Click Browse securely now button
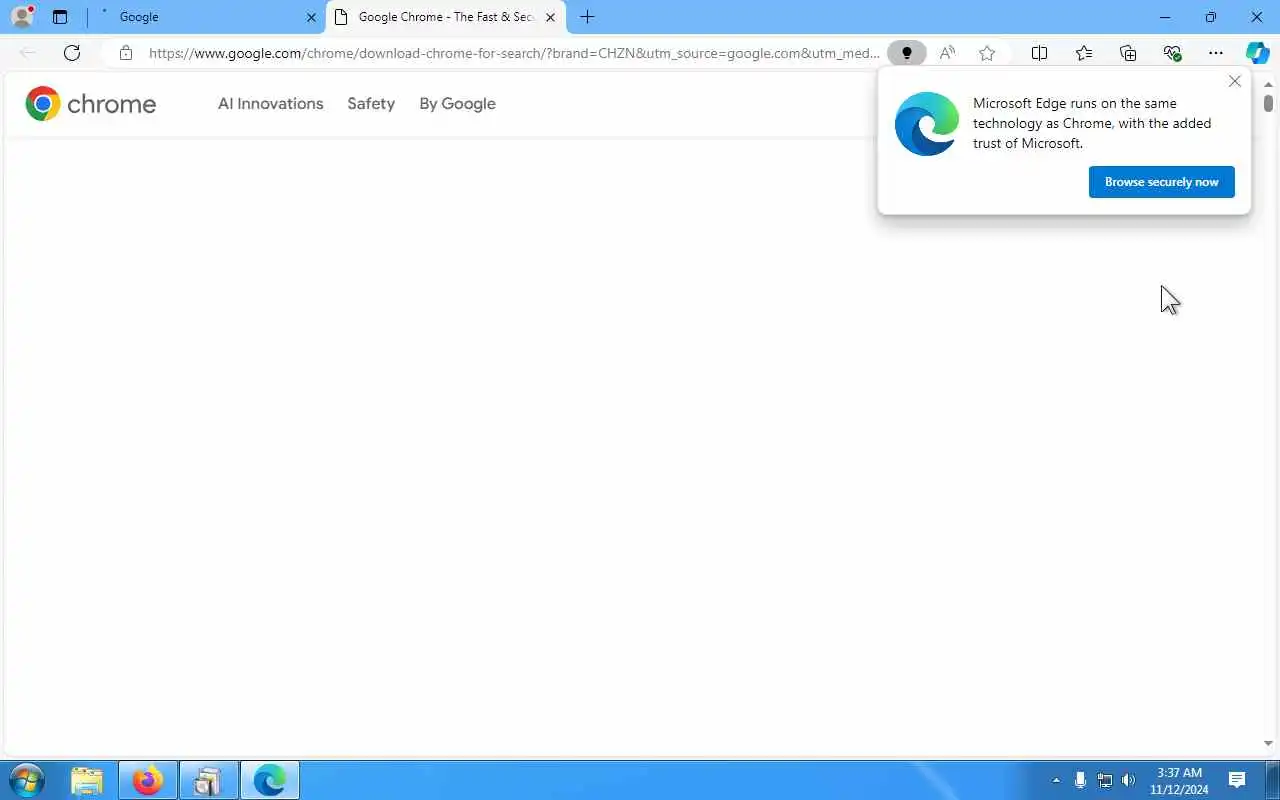This screenshot has width=1280, height=800. [1162, 182]
